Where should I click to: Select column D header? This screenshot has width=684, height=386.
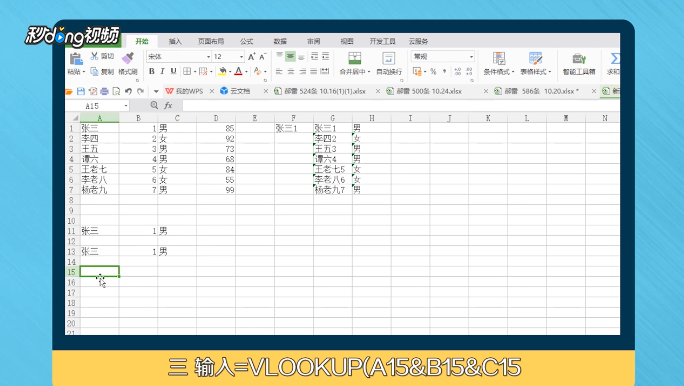coord(216,118)
